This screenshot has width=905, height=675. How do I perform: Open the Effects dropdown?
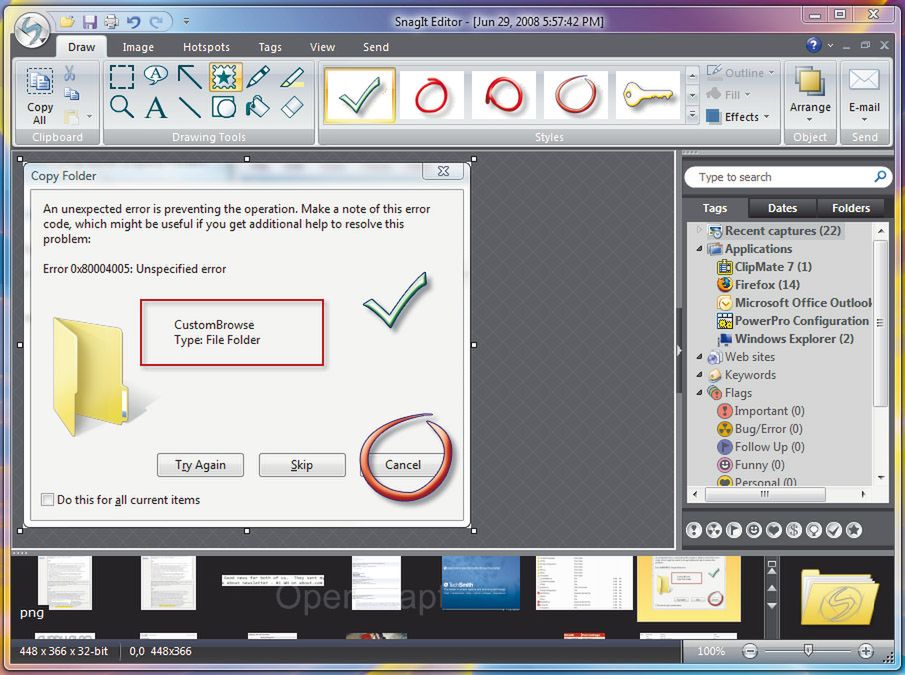click(739, 117)
